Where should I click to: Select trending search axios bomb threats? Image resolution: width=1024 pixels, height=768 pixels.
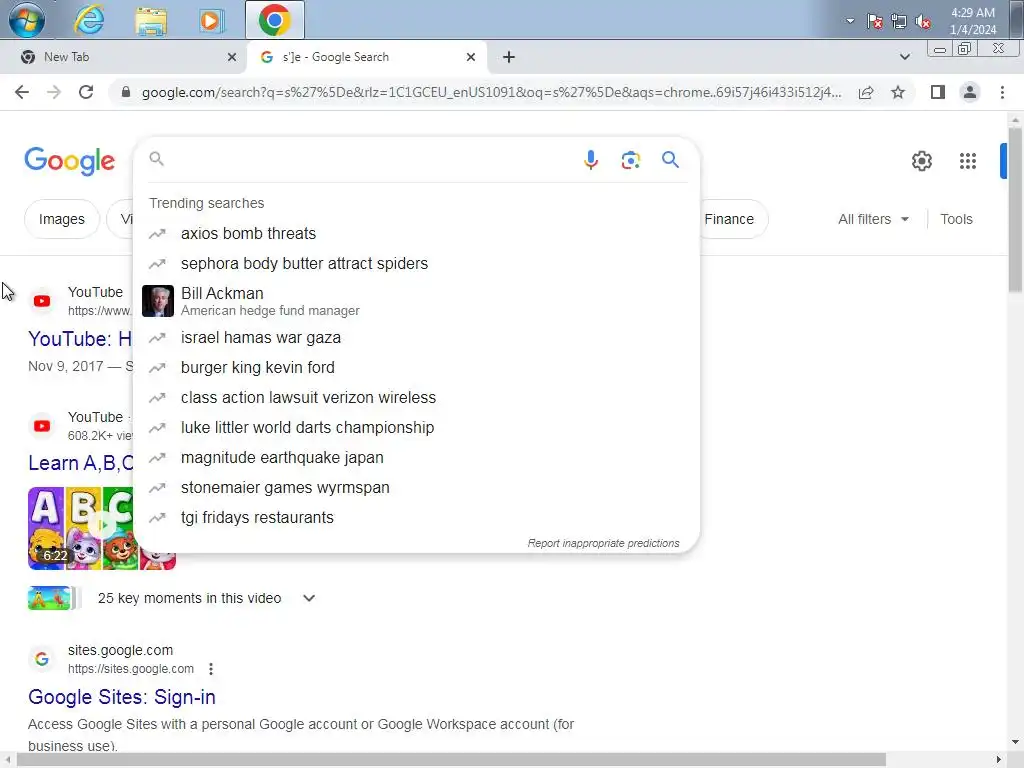tap(416, 234)
